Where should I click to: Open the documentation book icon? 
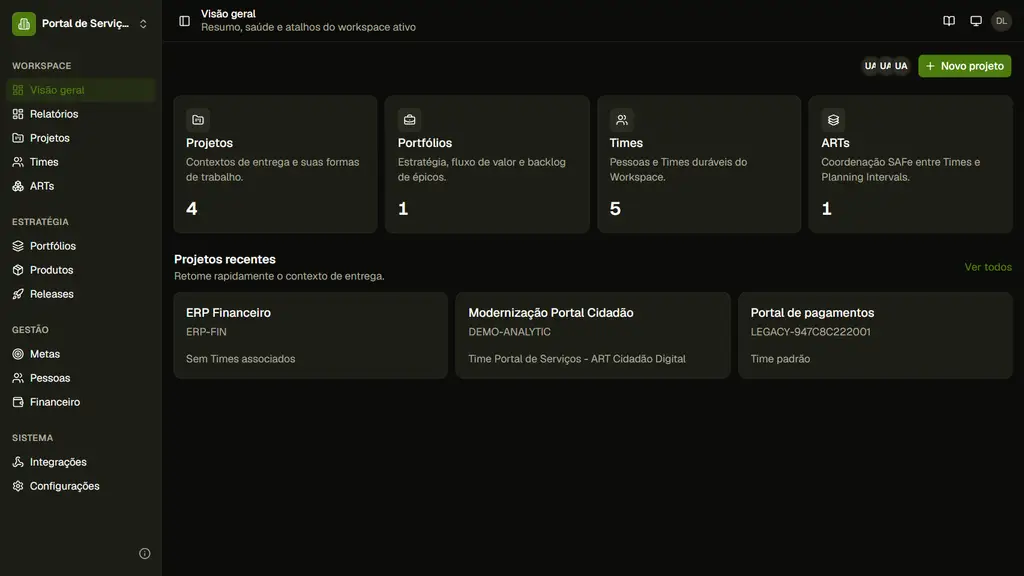tap(949, 21)
